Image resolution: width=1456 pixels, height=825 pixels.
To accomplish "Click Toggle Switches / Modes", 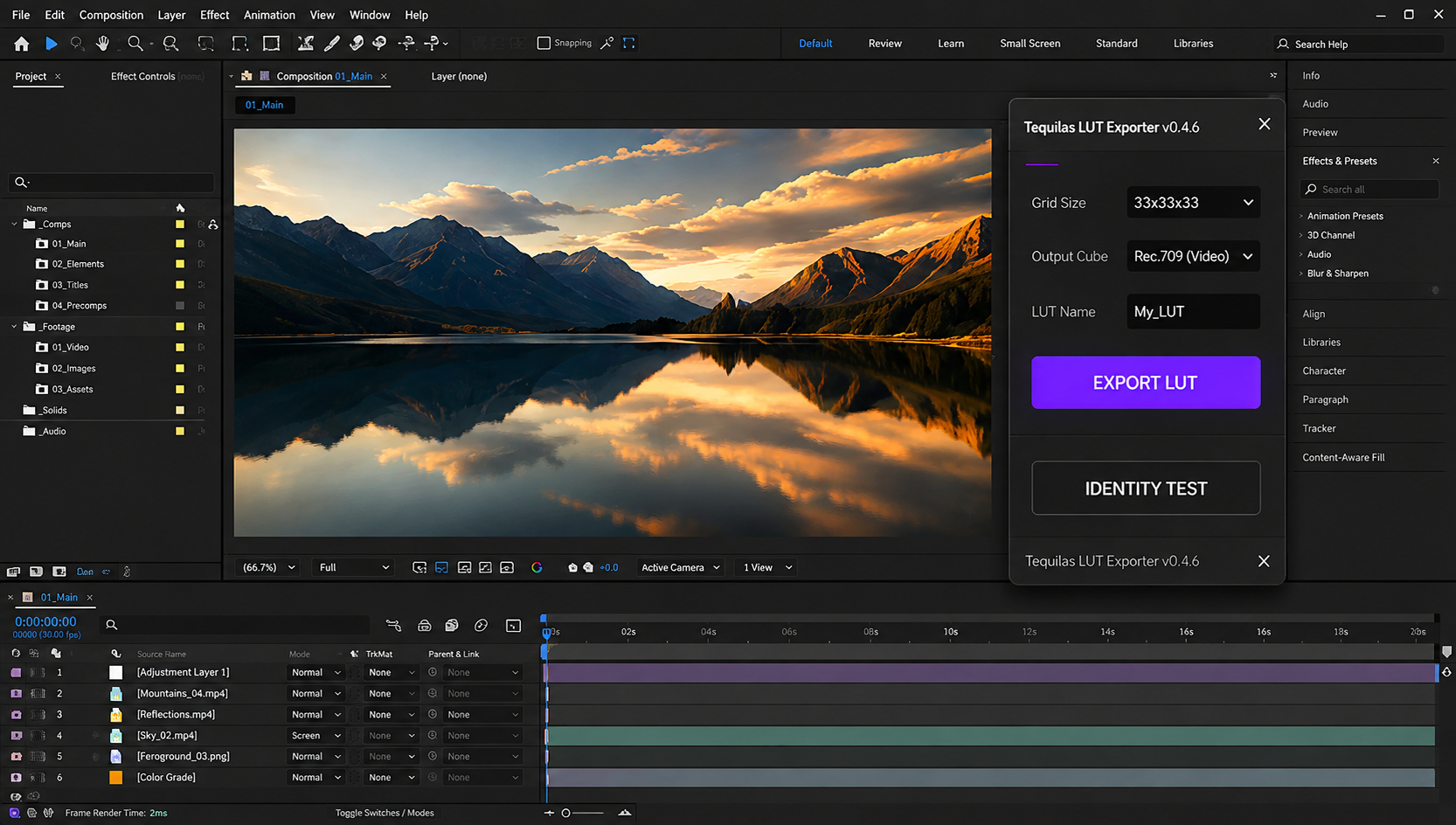I will (x=385, y=813).
